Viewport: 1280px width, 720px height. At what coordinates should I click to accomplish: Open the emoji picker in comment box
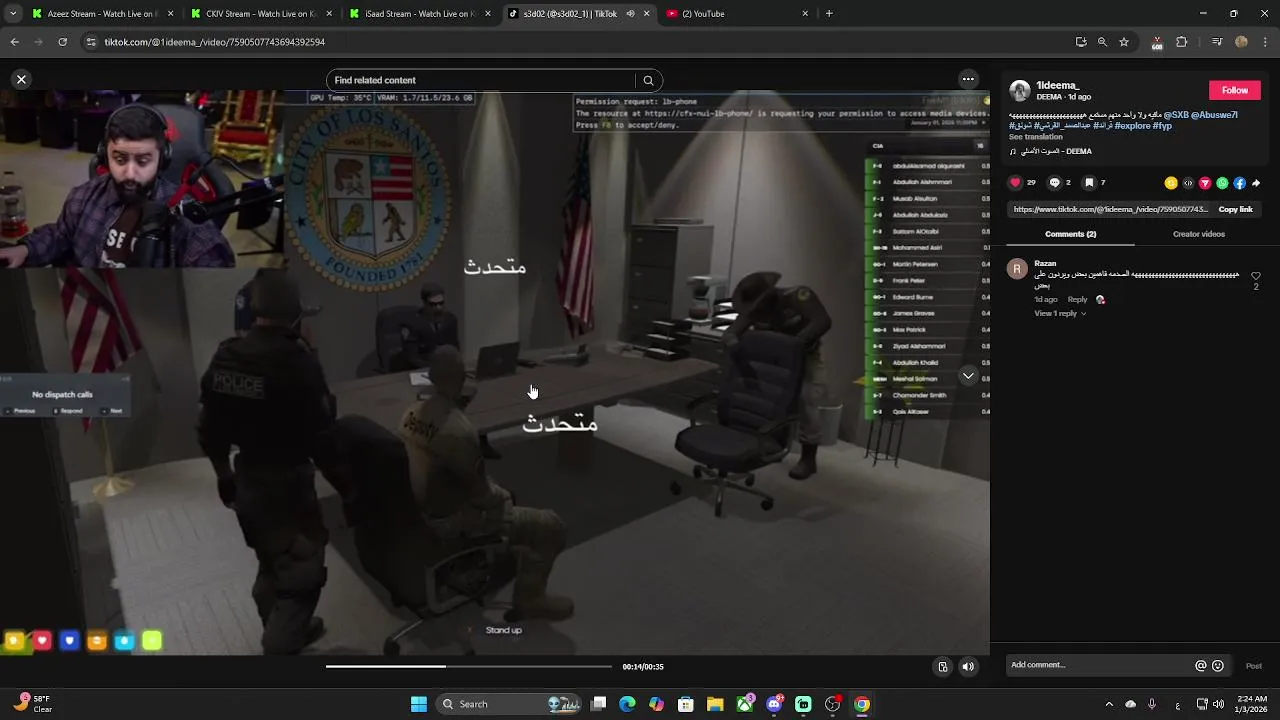coord(1218,666)
